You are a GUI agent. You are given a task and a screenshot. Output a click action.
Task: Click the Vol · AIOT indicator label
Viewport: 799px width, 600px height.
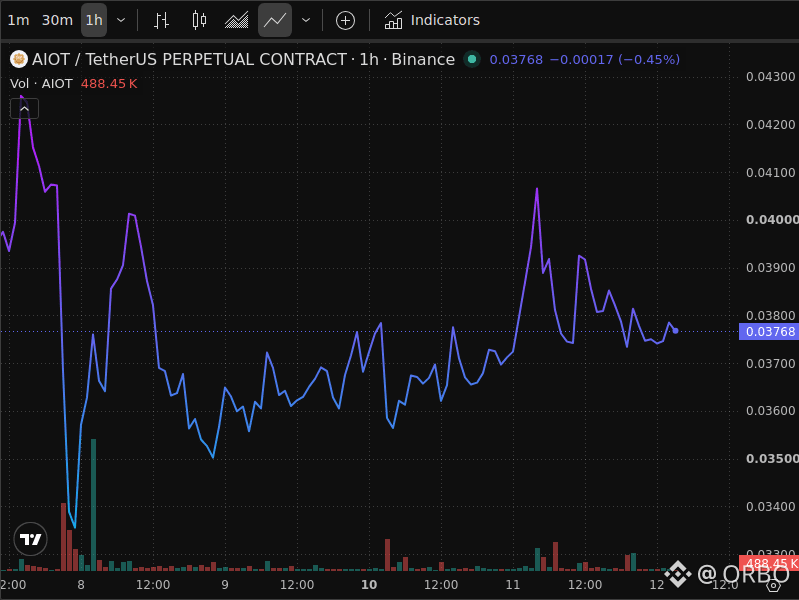(41, 84)
